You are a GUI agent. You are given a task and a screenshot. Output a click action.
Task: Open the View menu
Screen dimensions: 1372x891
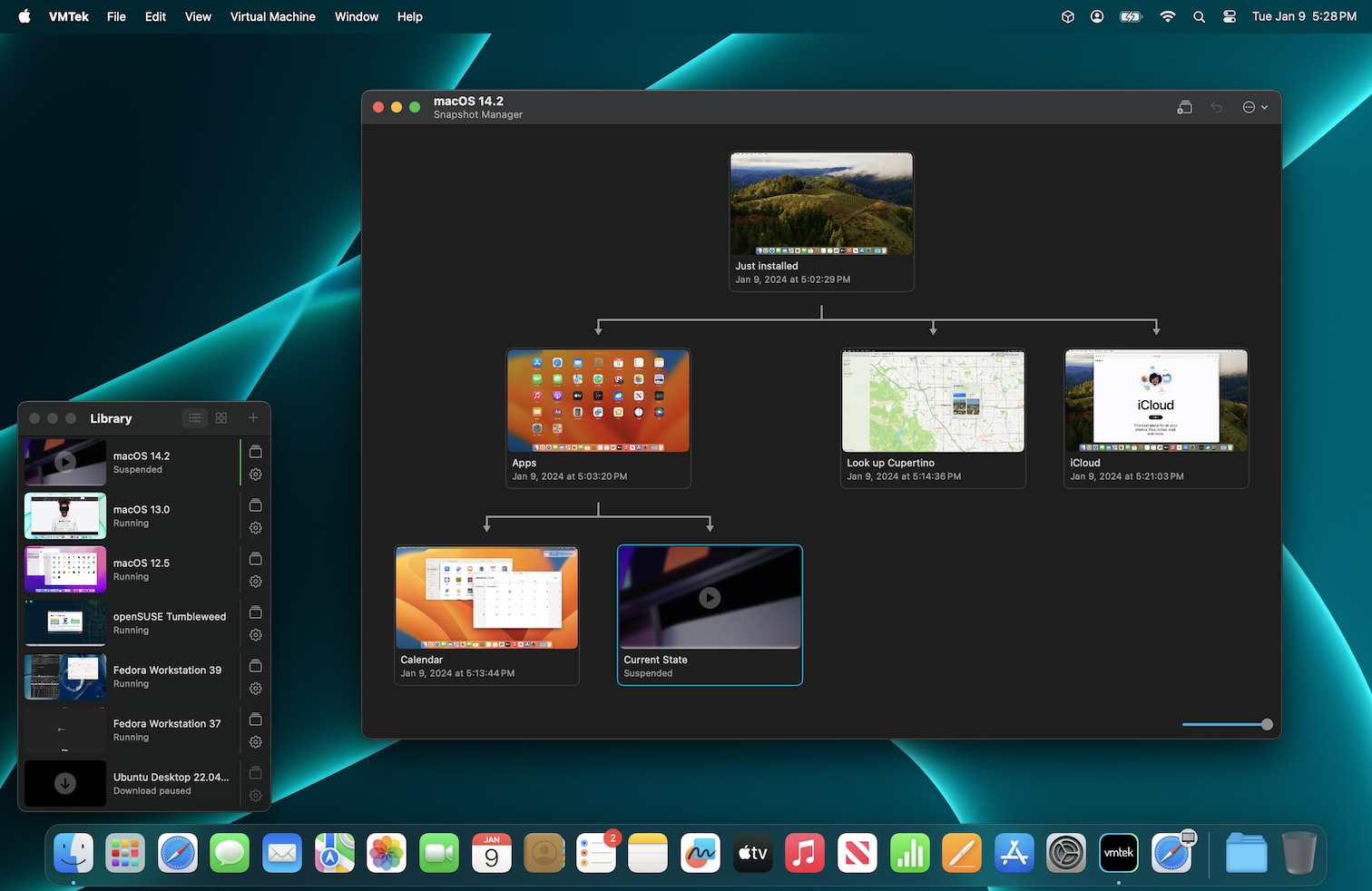click(198, 16)
